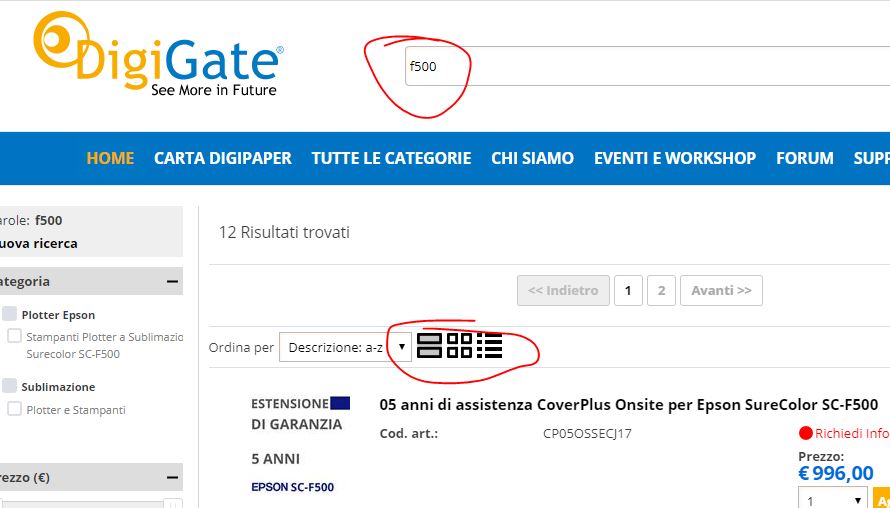This screenshot has width=890, height=508.
Task: Click disabled Indietro pagination button
Action: [563, 290]
